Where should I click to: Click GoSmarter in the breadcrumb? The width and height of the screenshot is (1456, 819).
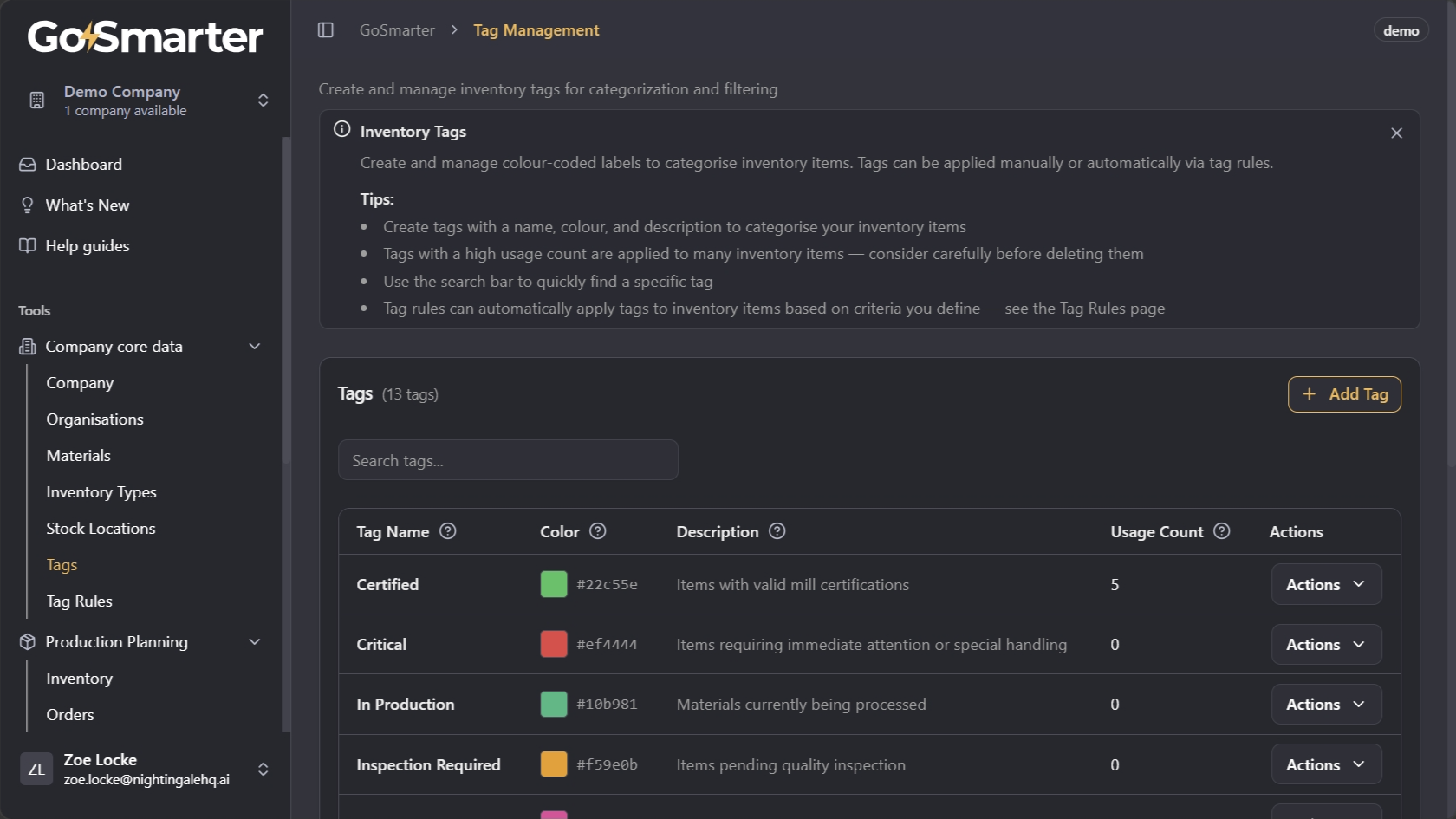click(x=397, y=29)
